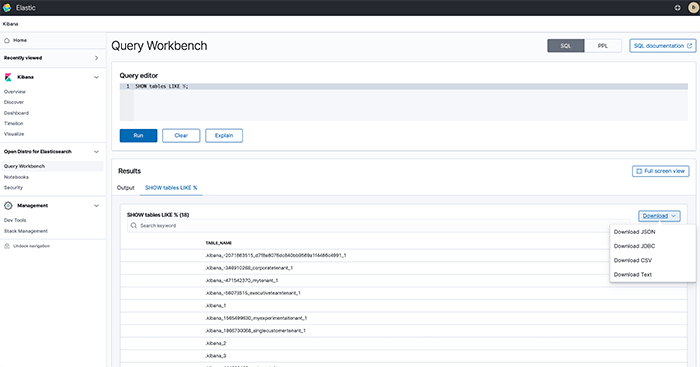Run the SQL query

point(138,135)
